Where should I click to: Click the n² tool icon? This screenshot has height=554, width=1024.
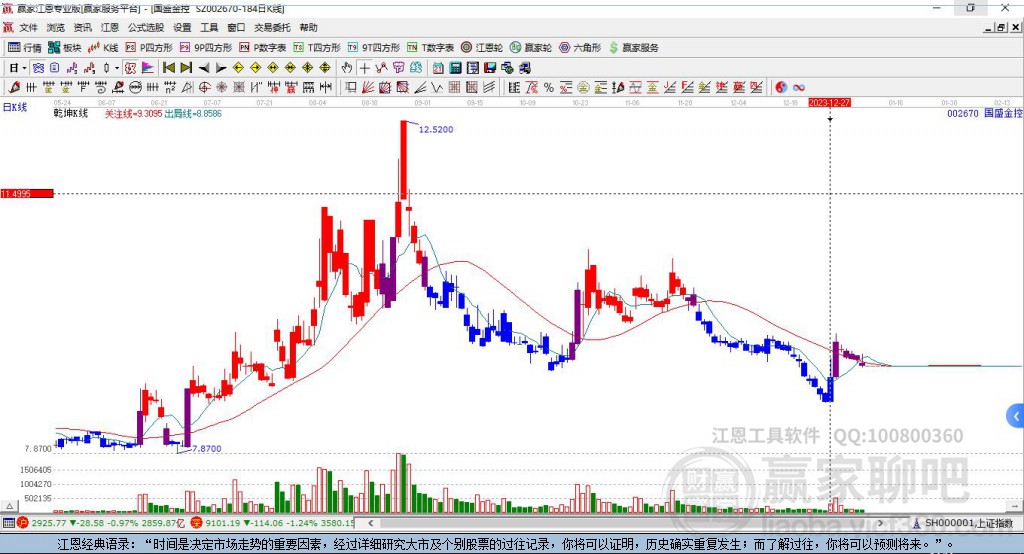pos(170,87)
